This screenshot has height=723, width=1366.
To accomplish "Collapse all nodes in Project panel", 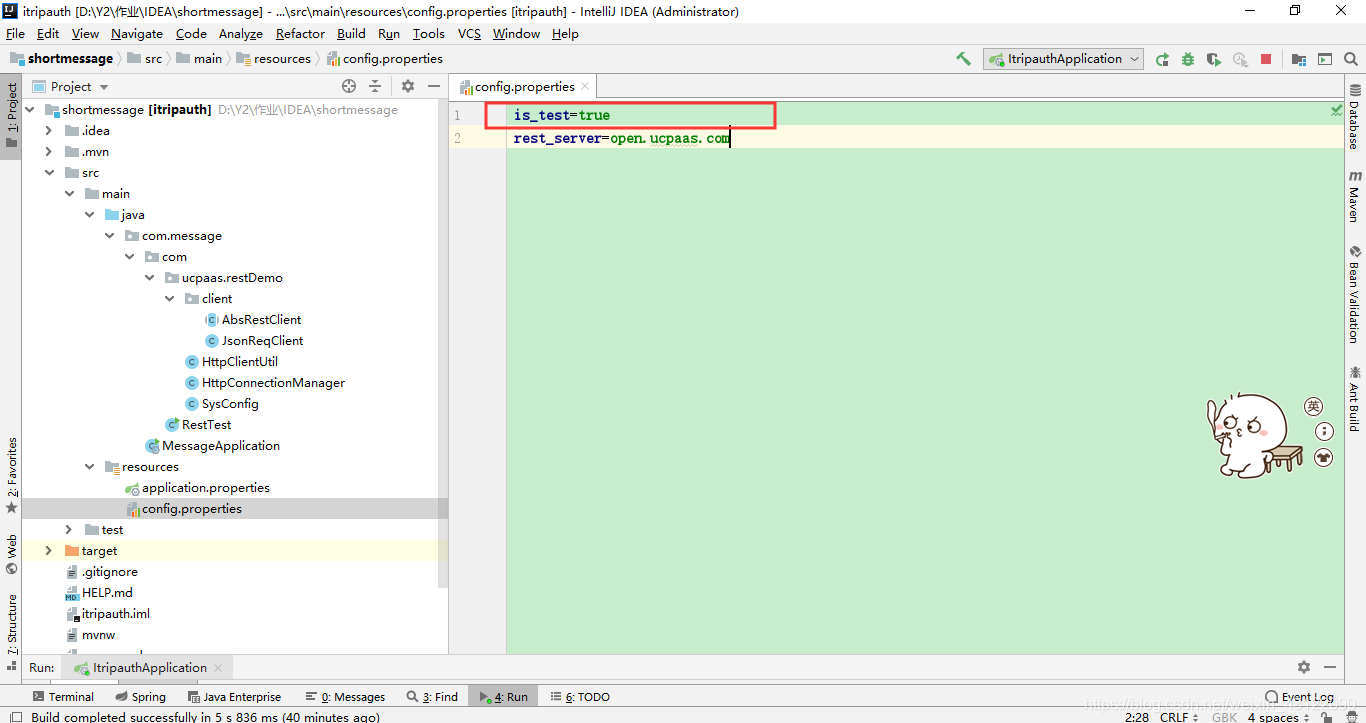I will tap(375, 86).
